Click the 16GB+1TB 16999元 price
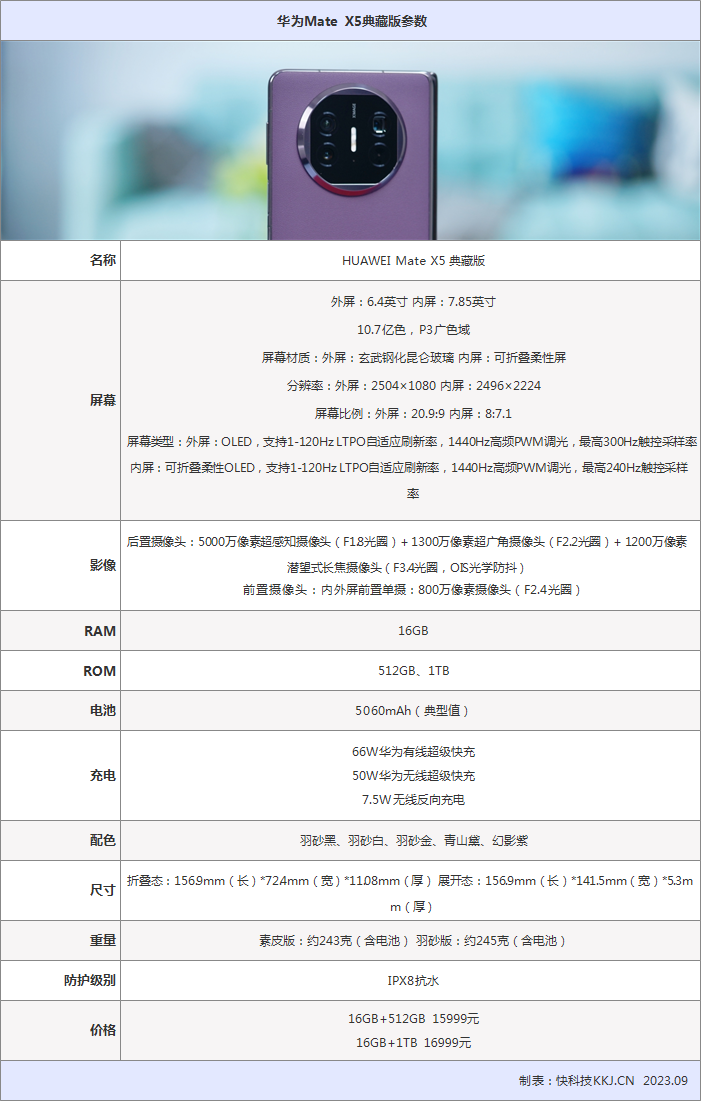The width and height of the screenshot is (701, 1101). [413, 1043]
